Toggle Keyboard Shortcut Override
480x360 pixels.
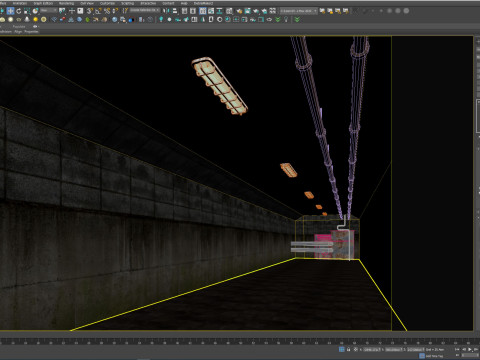(80, 11)
